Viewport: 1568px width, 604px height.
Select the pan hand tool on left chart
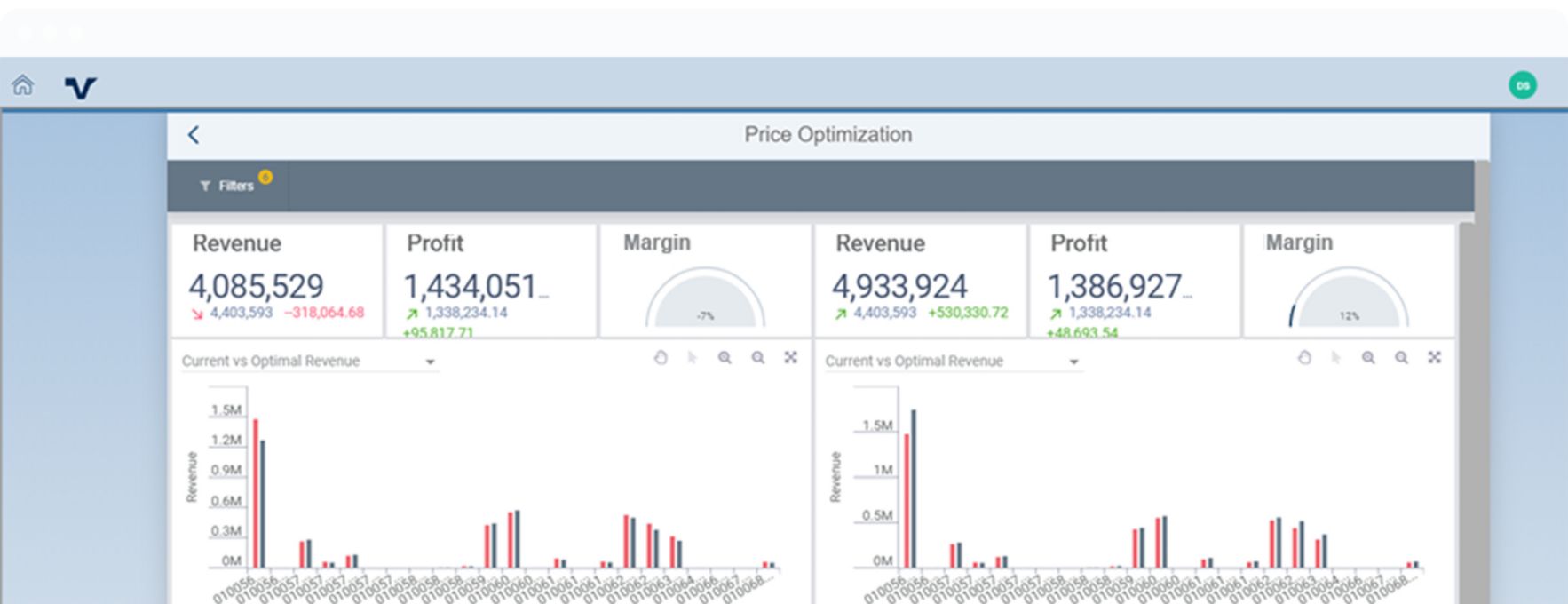pyautogui.click(x=661, y=358)
